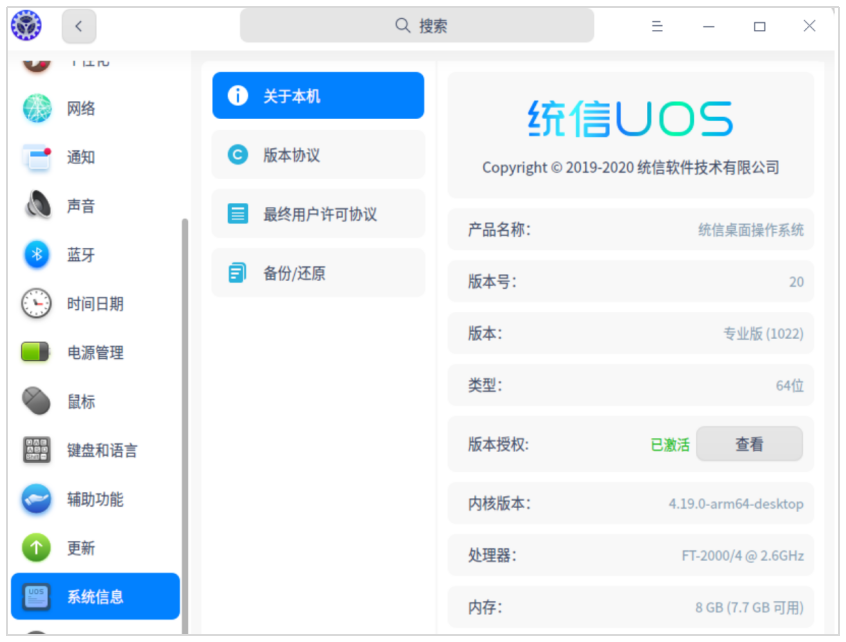Screen dimensions: 846x642
Task: Open the 电源管理 battery icon
Action: tap(35, 352)
